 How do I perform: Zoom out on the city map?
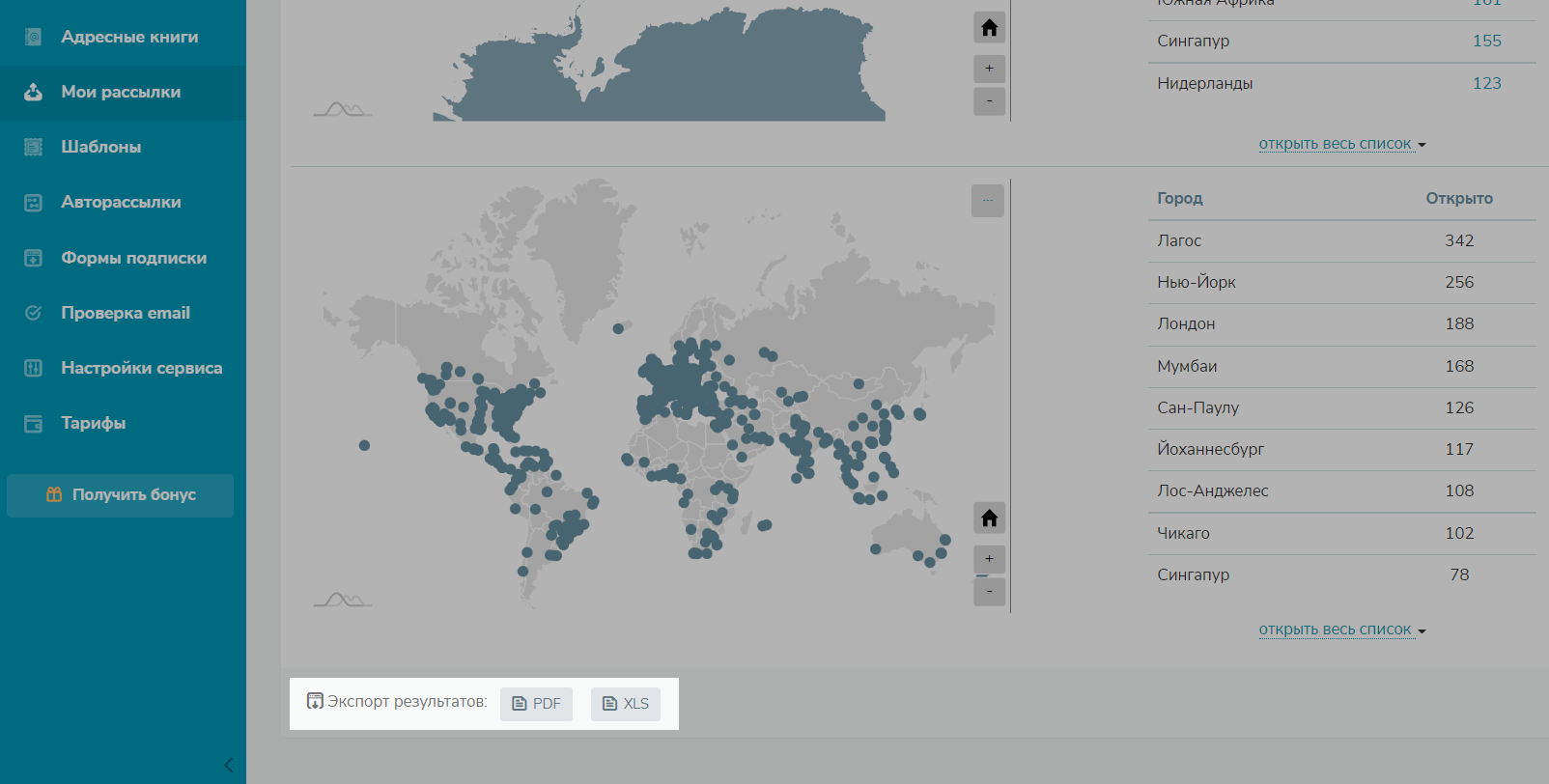tap(989, 591)
